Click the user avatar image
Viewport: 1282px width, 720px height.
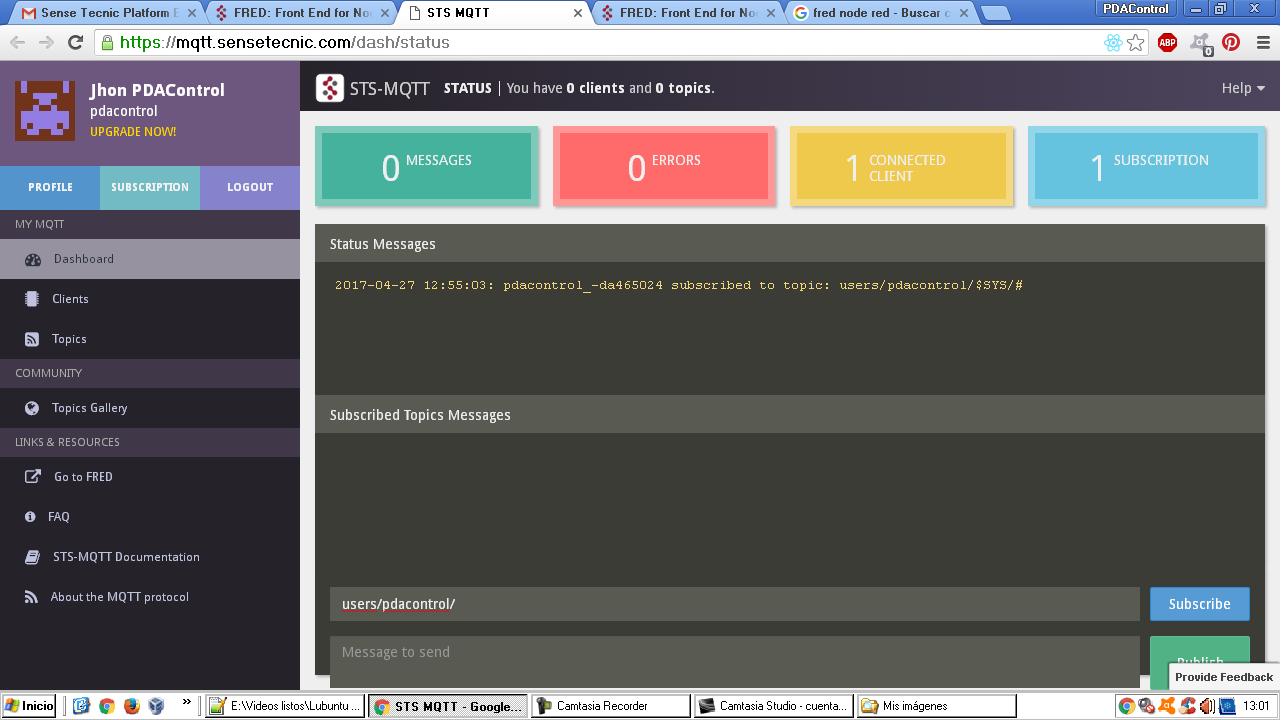[x=45, y=110]
